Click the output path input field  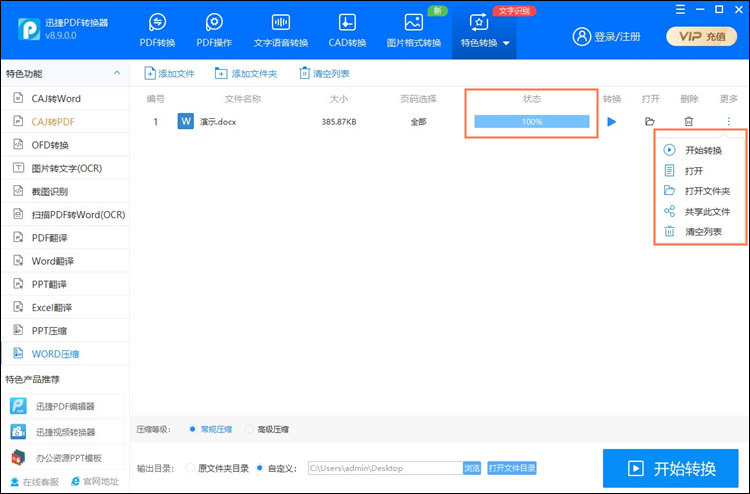tap(383, 467)
